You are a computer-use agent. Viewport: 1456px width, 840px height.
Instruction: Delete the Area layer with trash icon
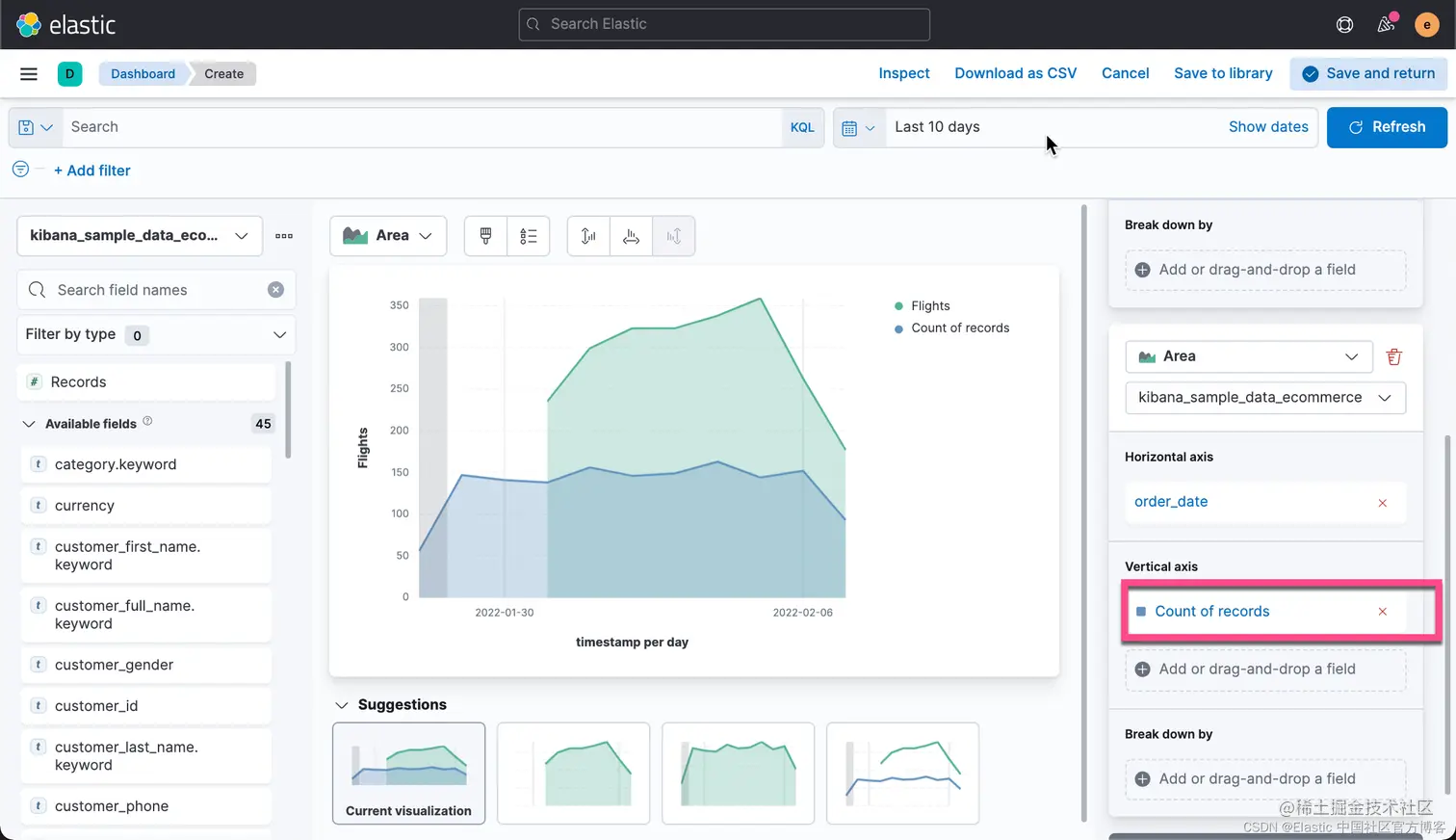tap(1393, 356)
